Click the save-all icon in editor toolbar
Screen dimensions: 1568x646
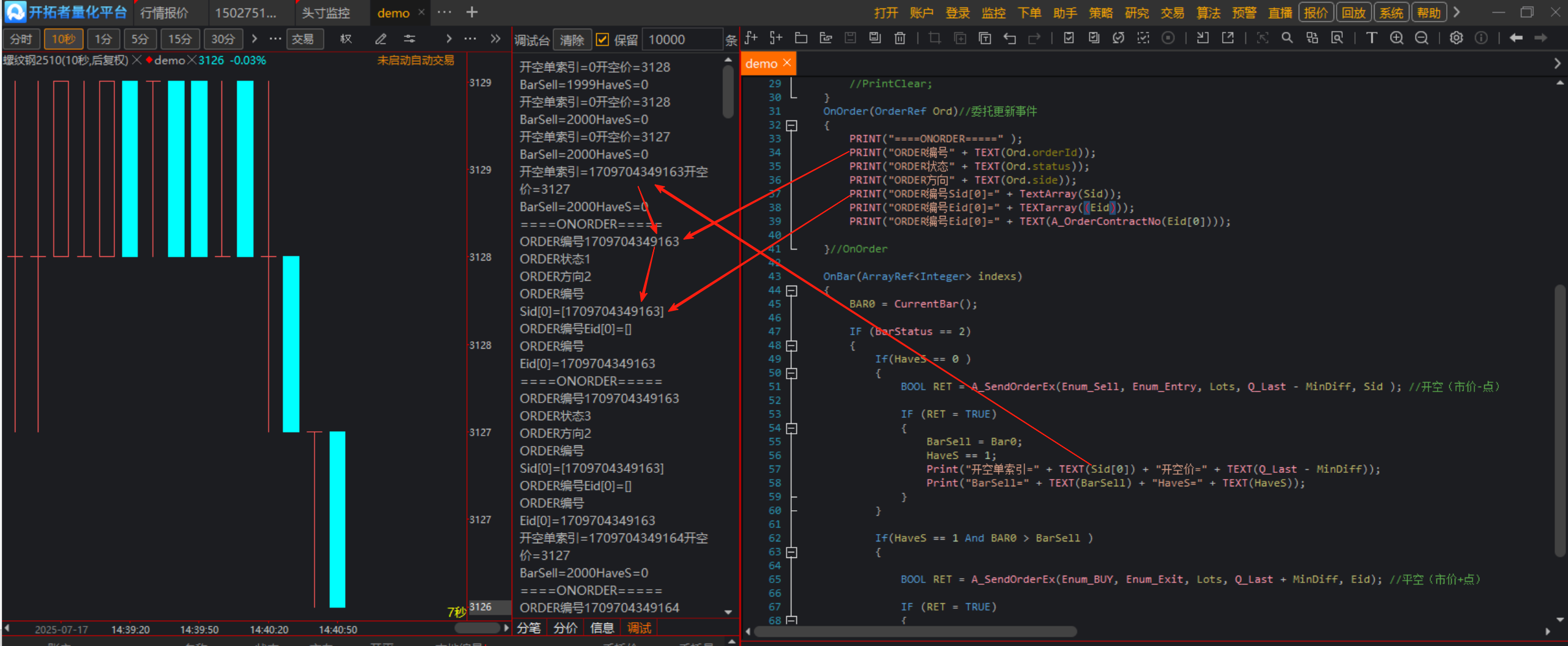click(x=875, y=38)
